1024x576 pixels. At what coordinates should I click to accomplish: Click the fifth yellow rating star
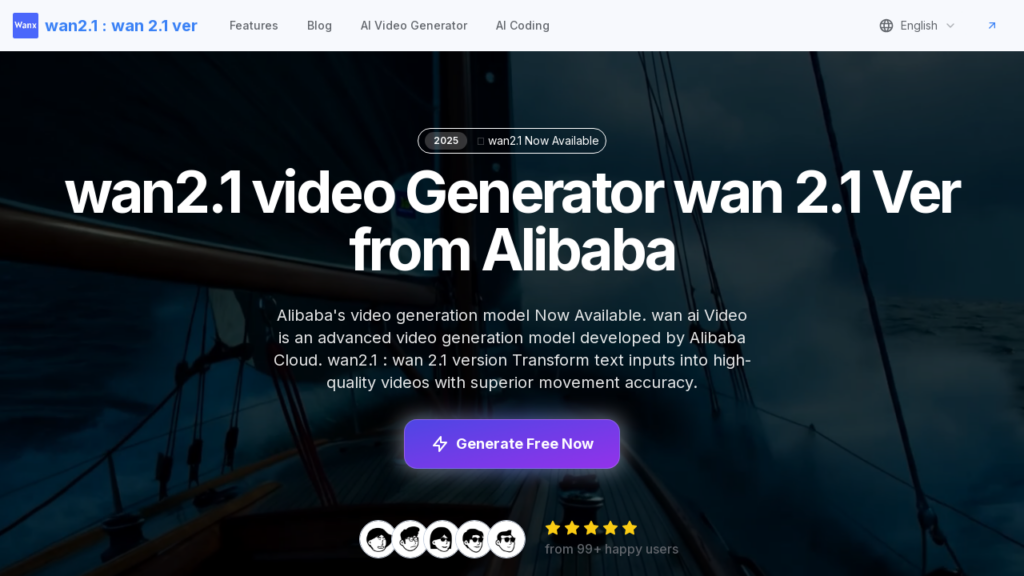[x=630, y=528]
